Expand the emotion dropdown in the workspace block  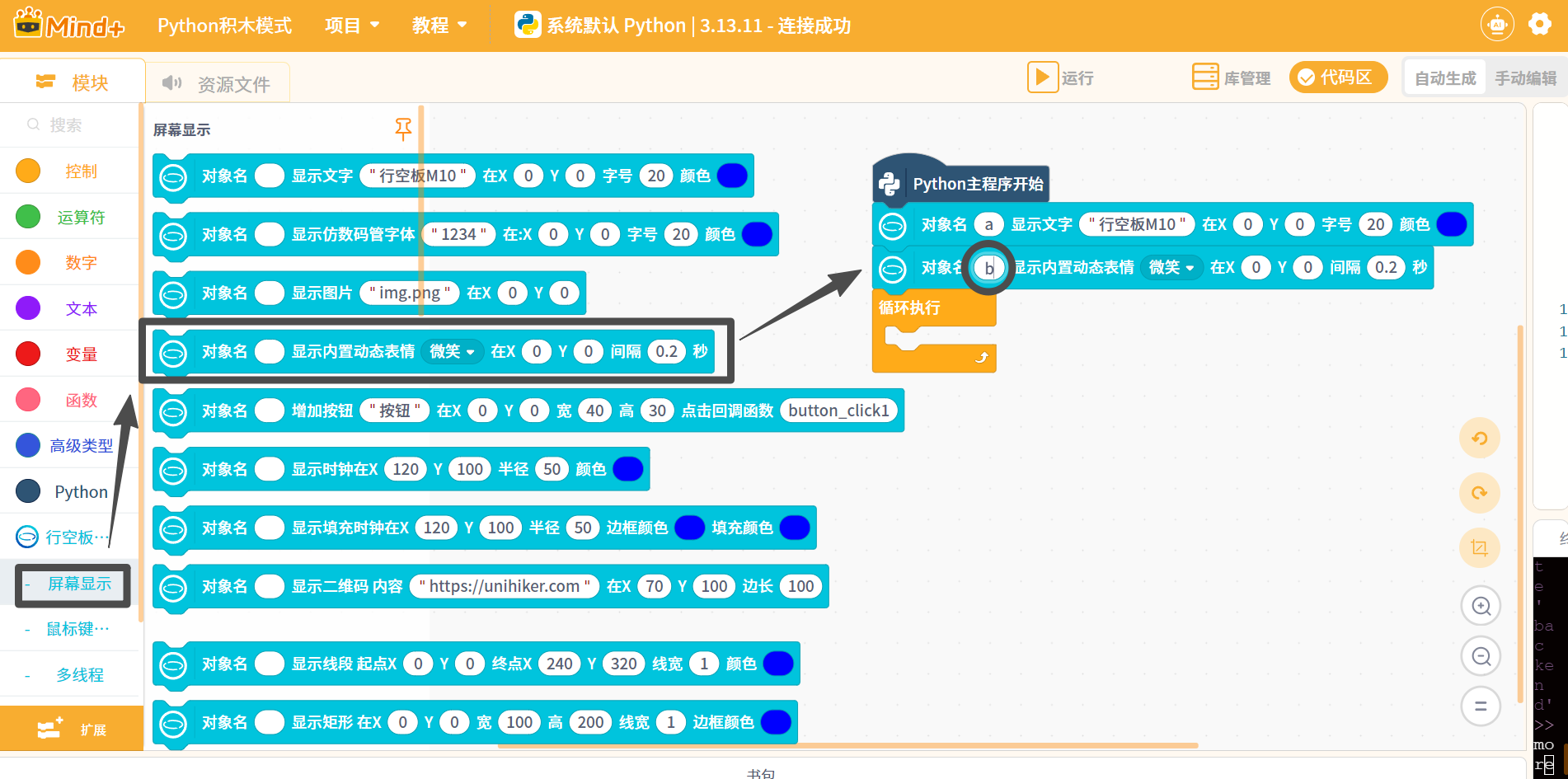[x=1171, y=267]
